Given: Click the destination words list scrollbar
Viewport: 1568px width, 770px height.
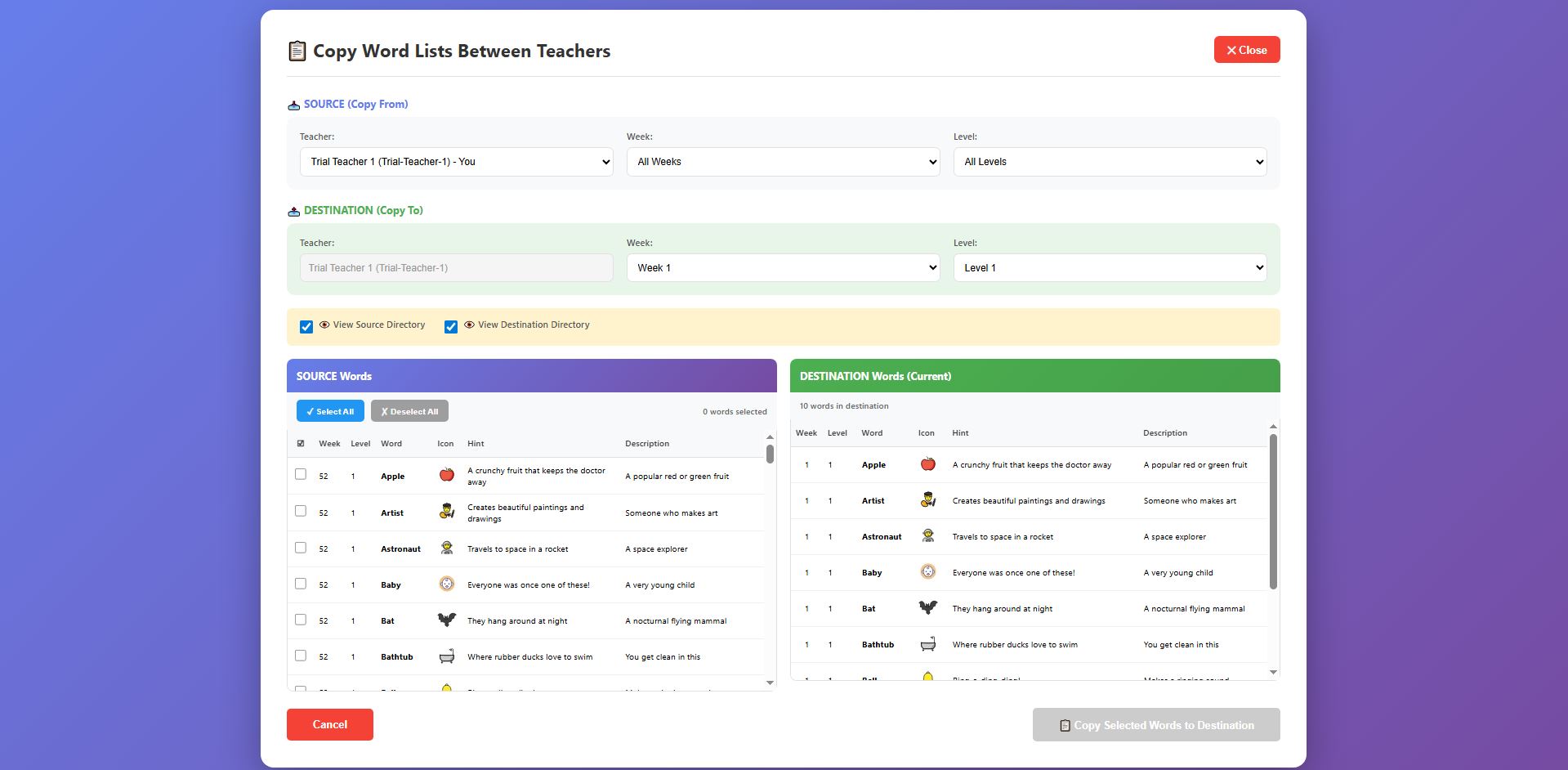Looking at the screenshot, I should pyautogui.click(x=1273, y=511).
